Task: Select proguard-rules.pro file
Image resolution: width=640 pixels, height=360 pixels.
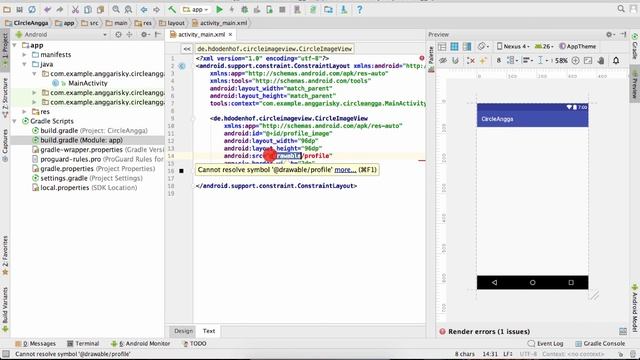Action: click(98, 159)
